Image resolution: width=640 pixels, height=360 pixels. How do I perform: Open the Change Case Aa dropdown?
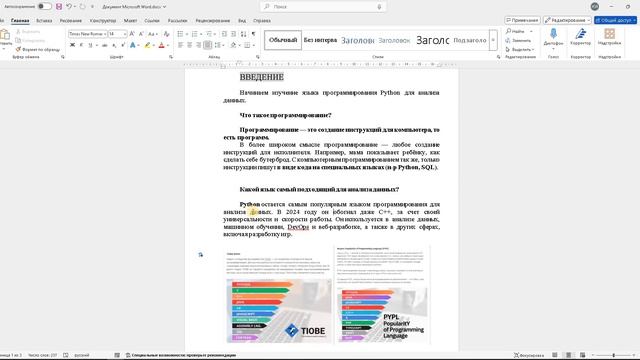(x=152, y=34)
